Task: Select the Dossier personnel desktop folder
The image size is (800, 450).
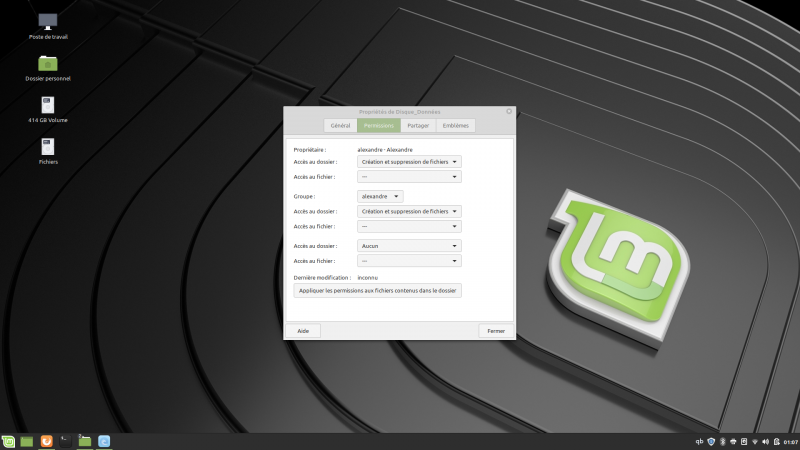Action: click(48, 68)
